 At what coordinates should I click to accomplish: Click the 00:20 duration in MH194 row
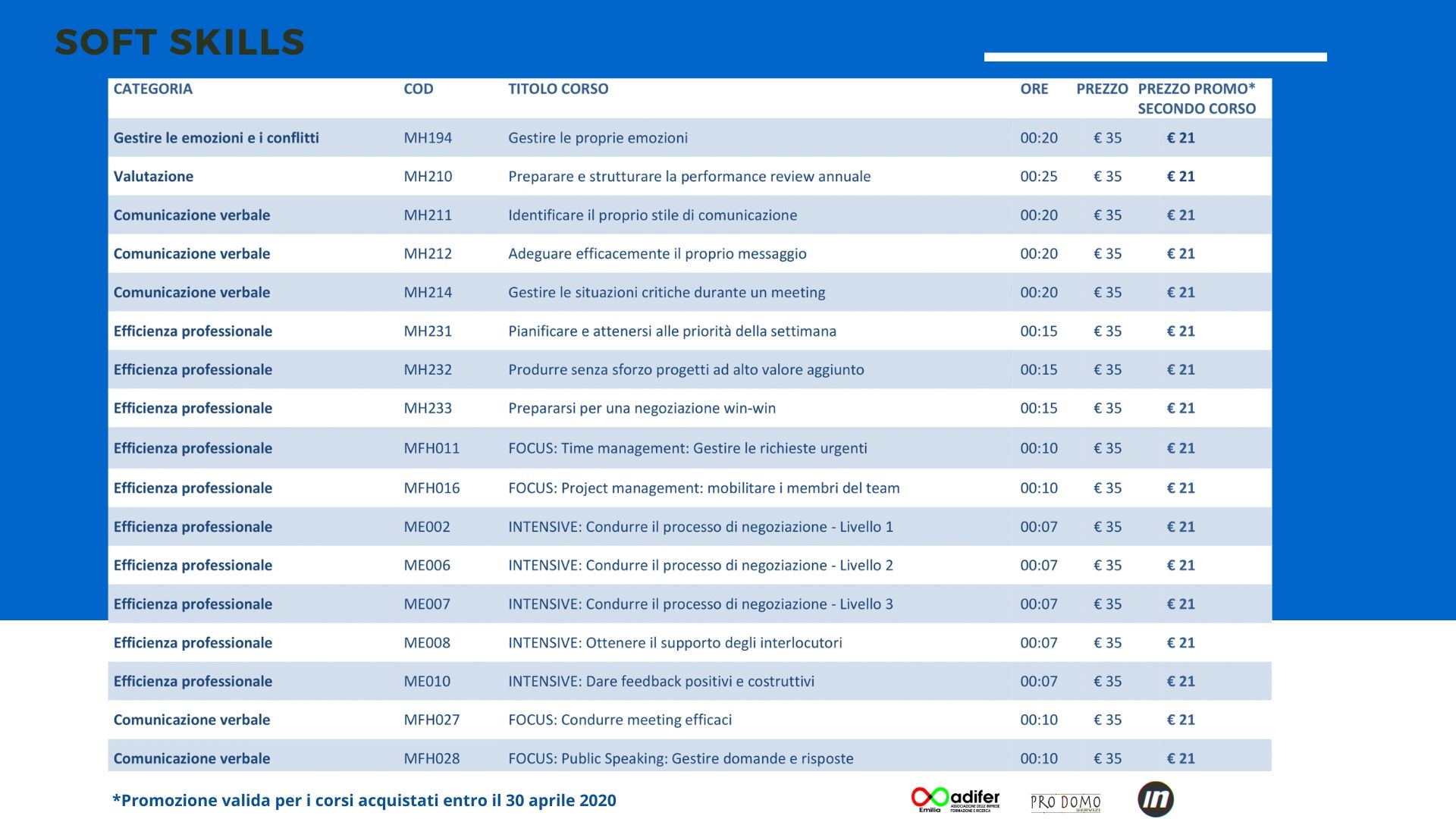pos(1039,138)
